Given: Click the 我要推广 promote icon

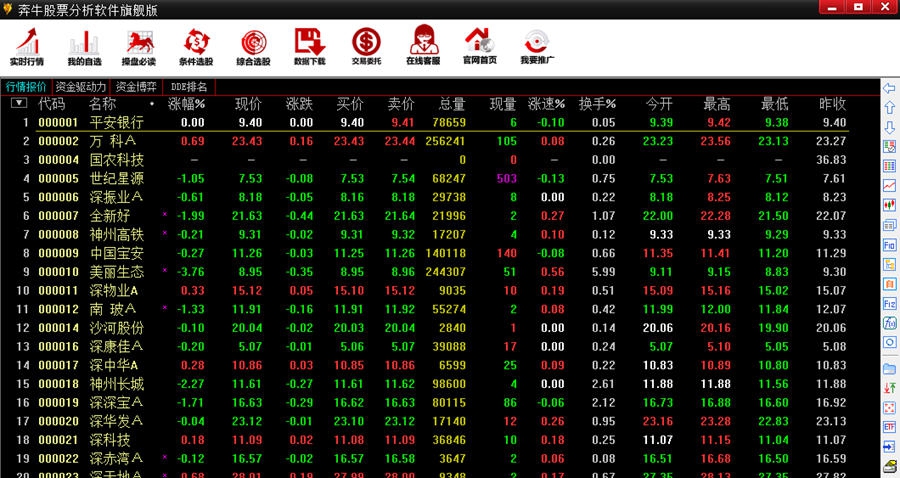Looking at the screenshot, I should point(537,46).
